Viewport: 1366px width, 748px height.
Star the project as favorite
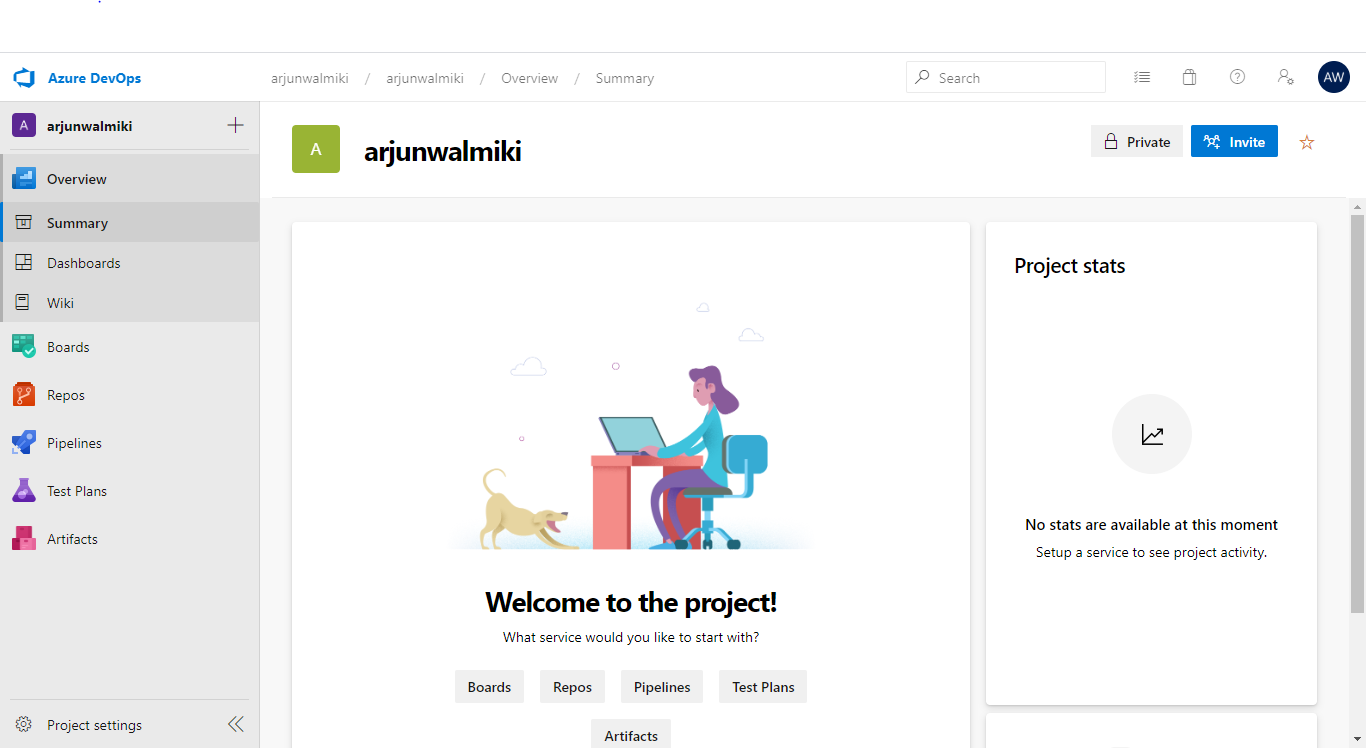(1307, 142)
